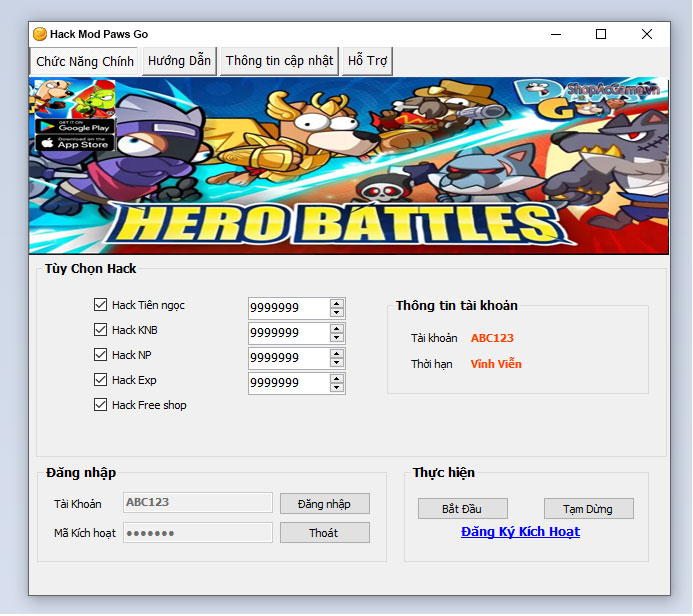Focus the Hack KNB amount field

(x=289, y=333)
